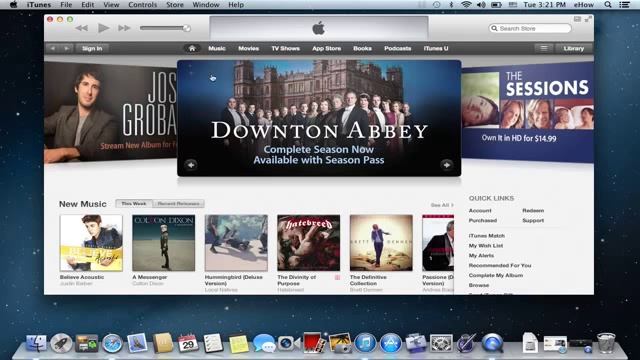
Task: Open The Definitive Collection album cover
Action: click(381, 243)
